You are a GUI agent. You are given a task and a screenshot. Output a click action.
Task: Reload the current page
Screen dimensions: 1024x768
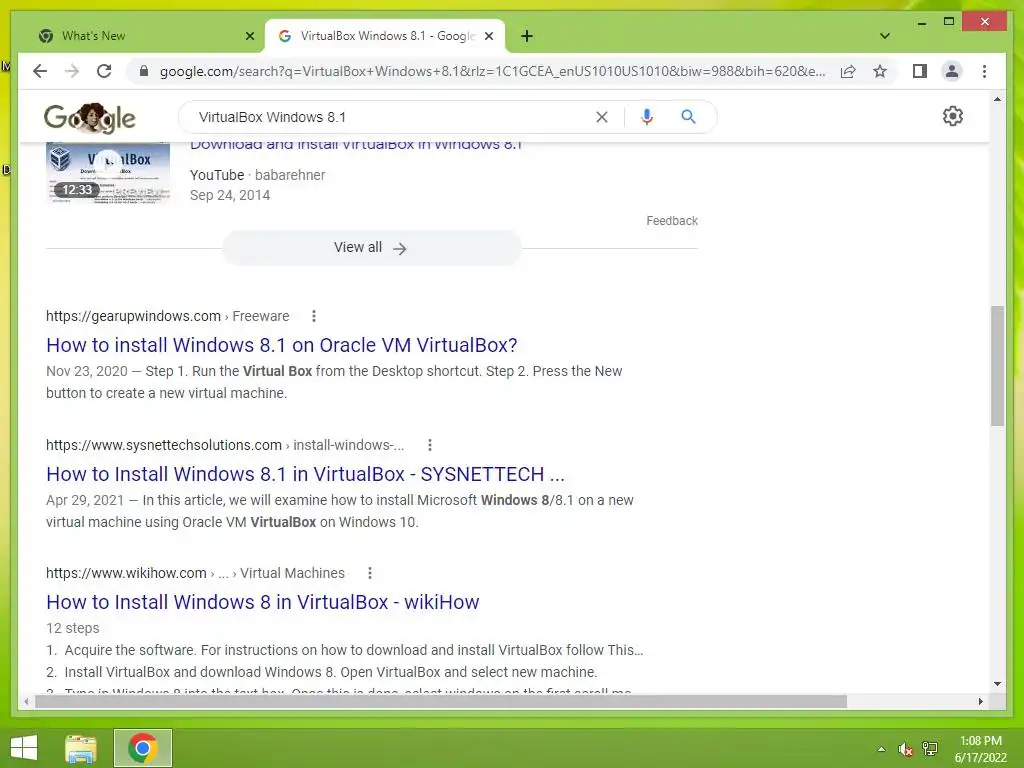click(x=104, y=71)
